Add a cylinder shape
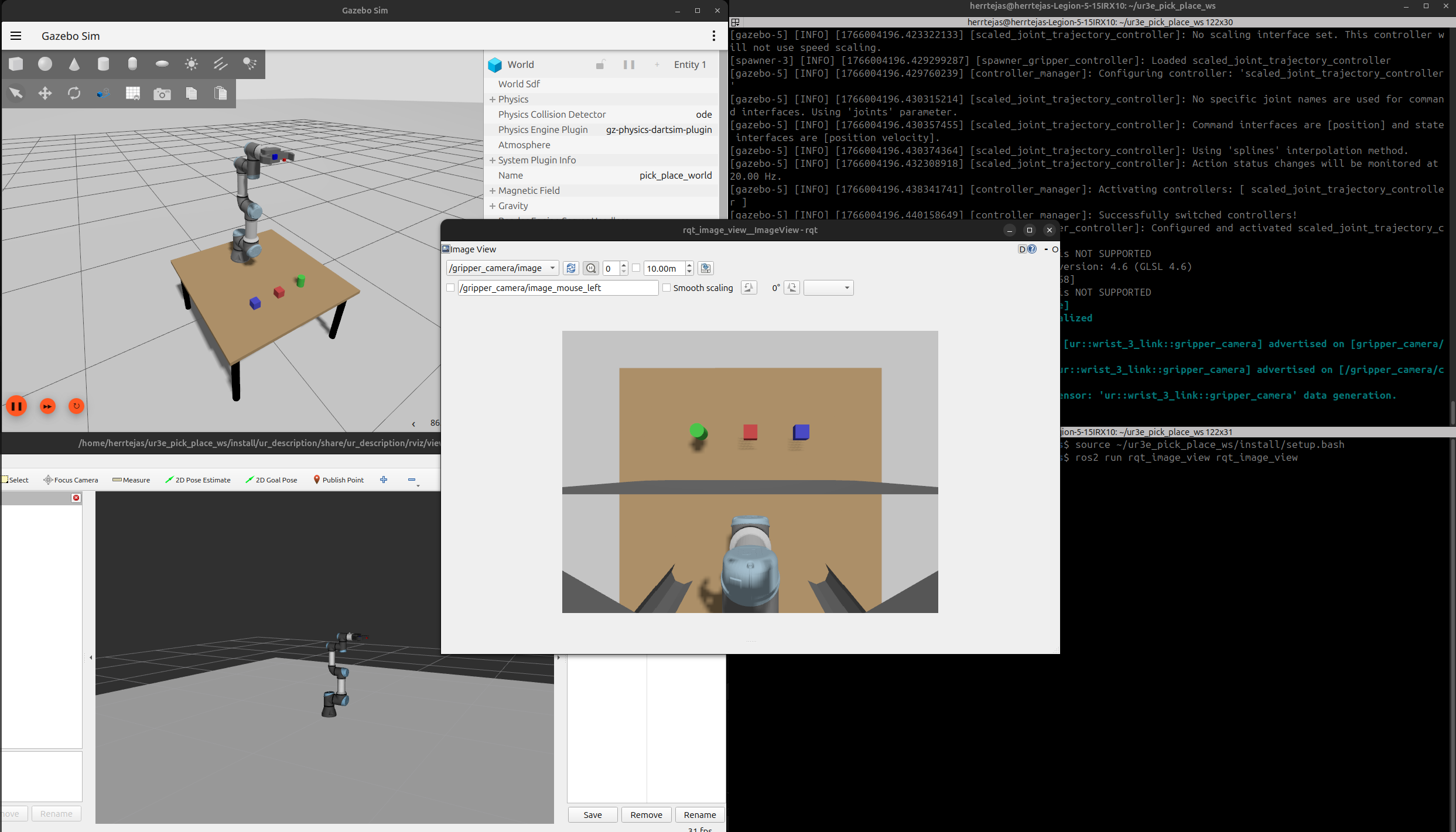This screenshot has width=1456, height=832. 104,64
